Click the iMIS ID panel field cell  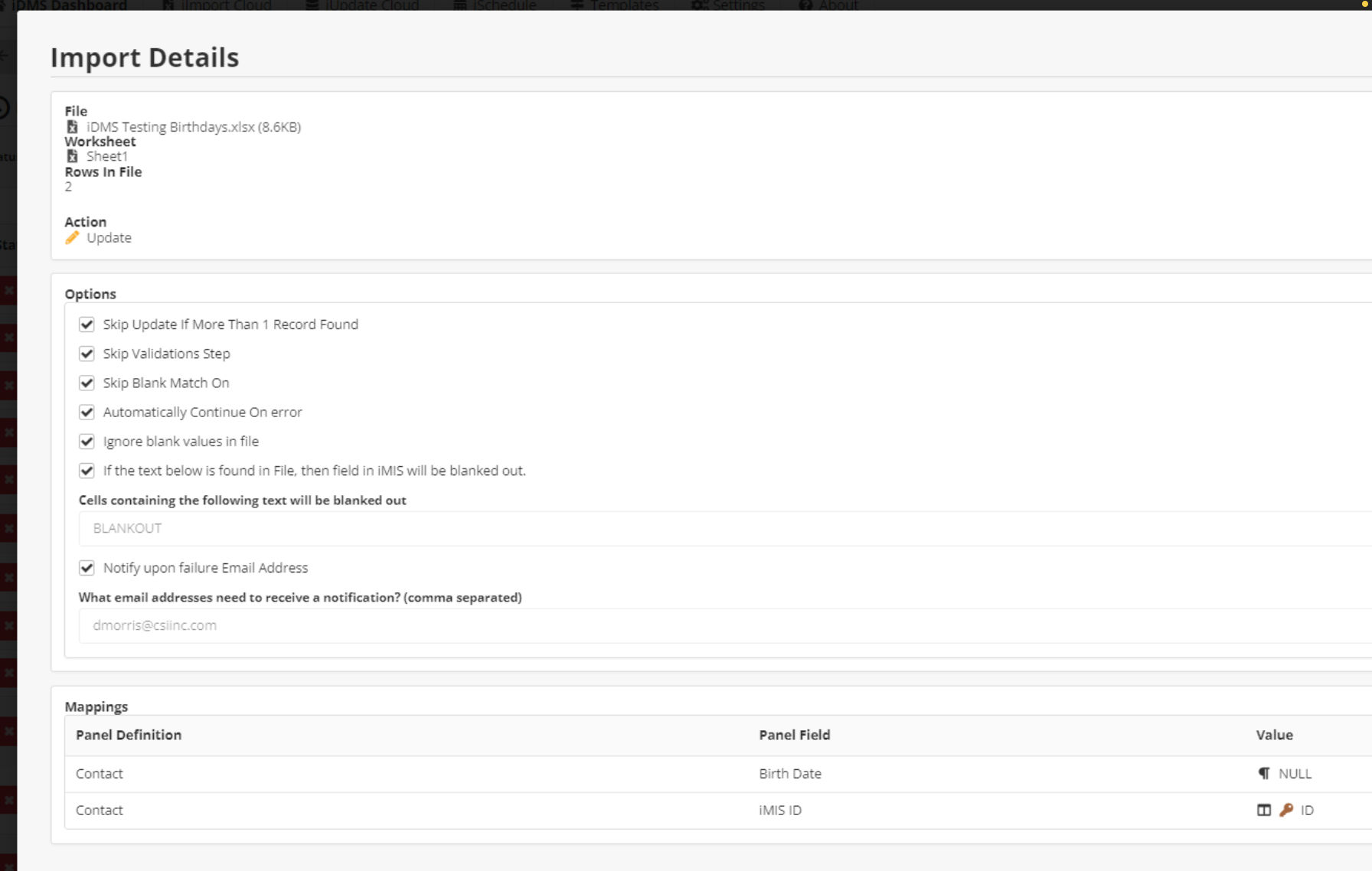779,811
